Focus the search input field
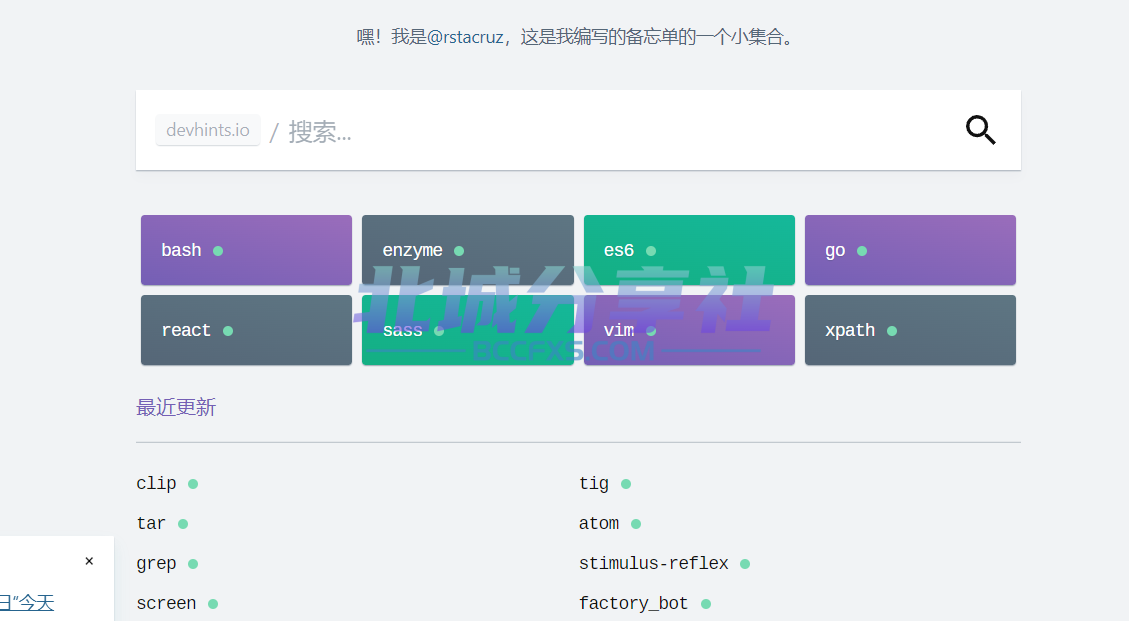This screenshot has width=1129, height=621. [619, 131]
